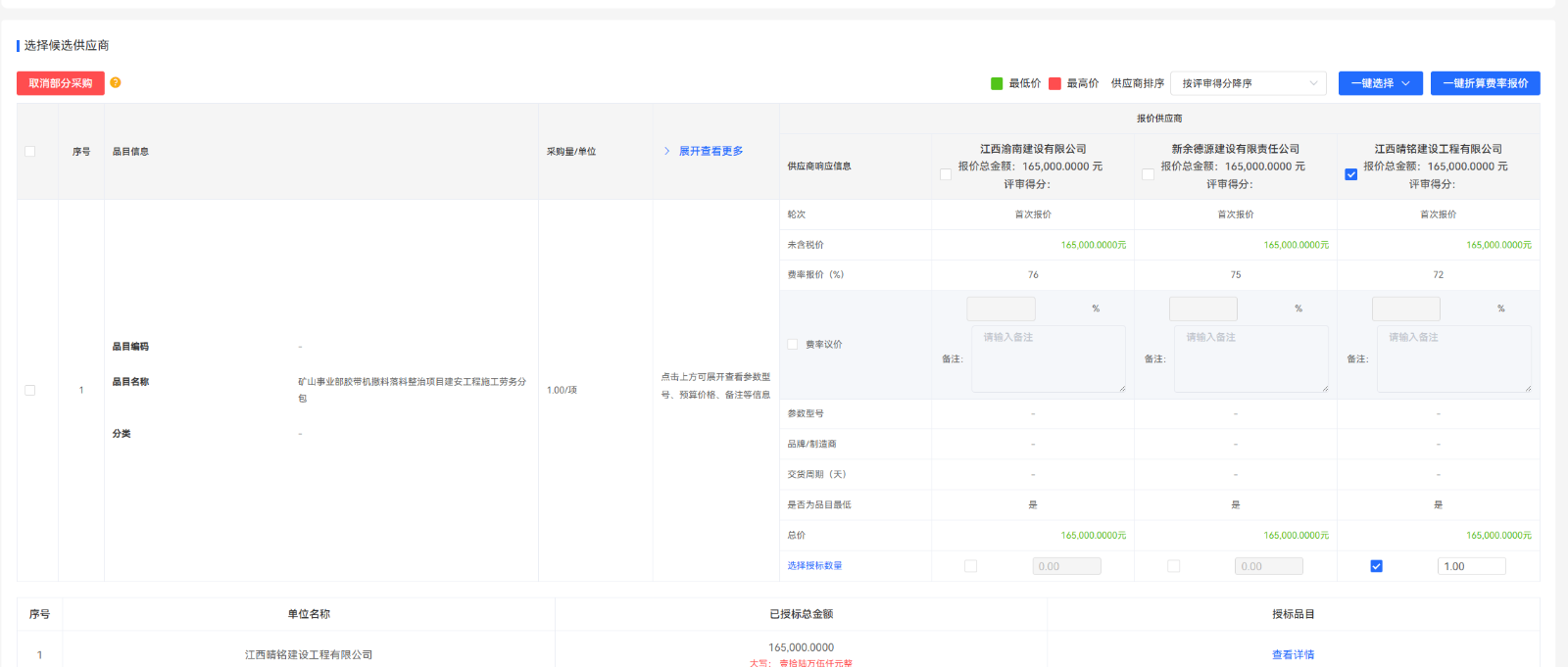Click the 选择授标数量 link
Viewport: 1568px width, 667px height.
(814, 566)
